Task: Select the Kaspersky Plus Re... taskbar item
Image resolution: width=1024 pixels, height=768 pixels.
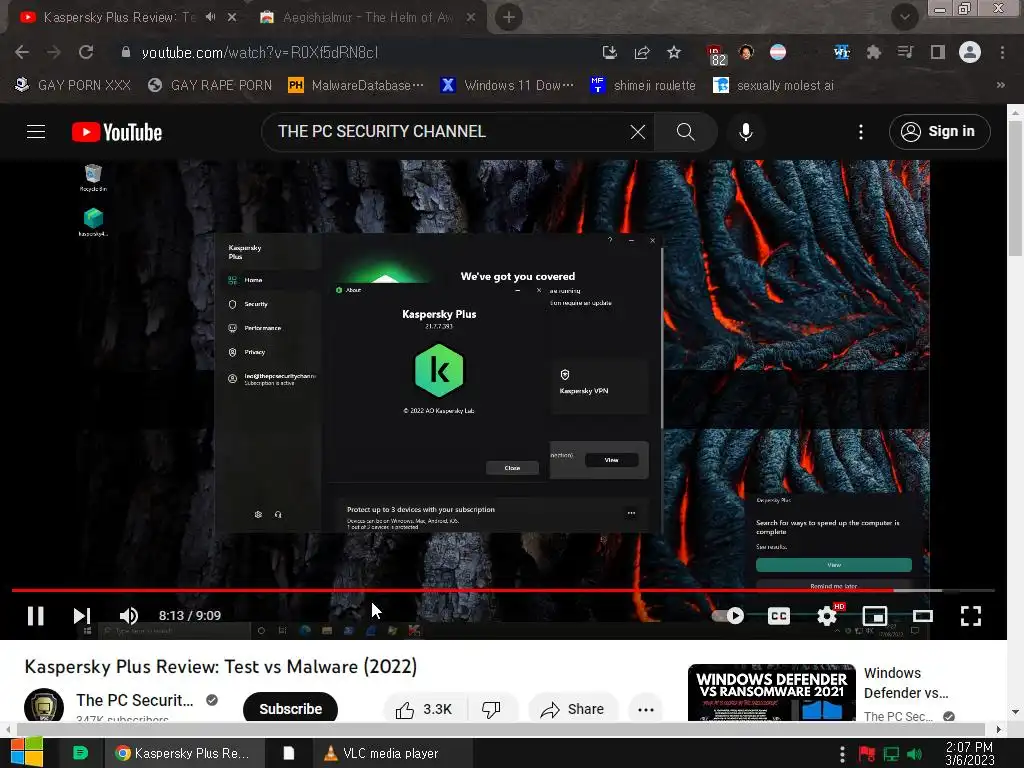Action: pyautogui.click(x=184, y=753)
